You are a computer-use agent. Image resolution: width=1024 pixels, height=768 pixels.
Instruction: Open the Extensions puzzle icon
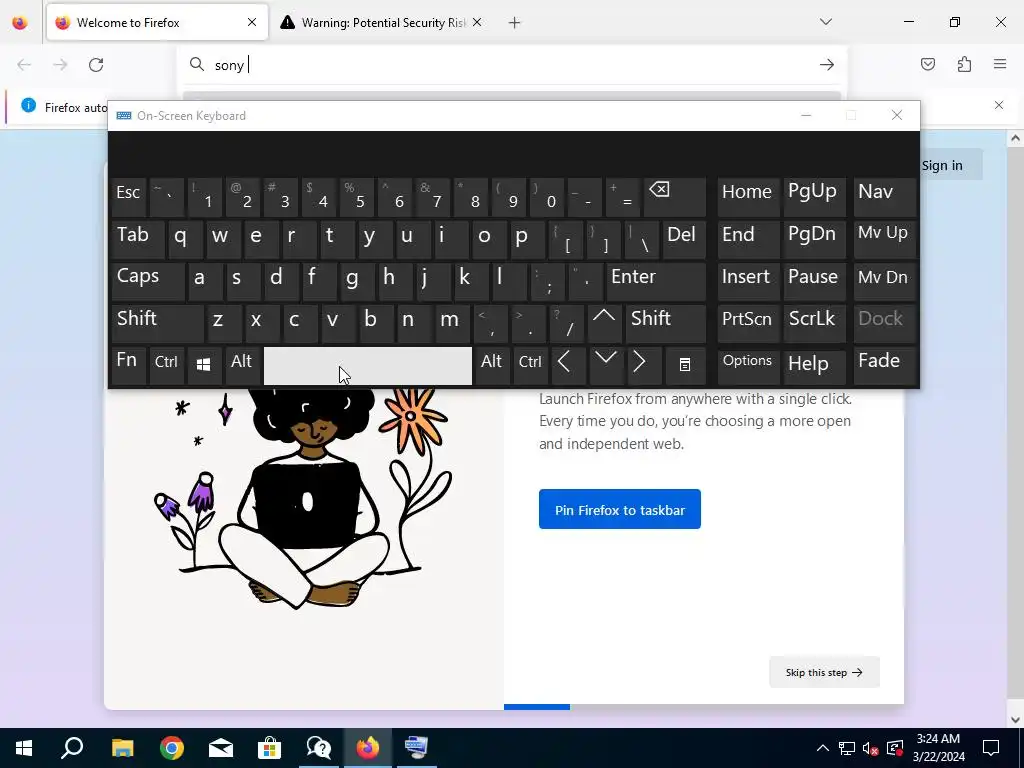(964, 64)
